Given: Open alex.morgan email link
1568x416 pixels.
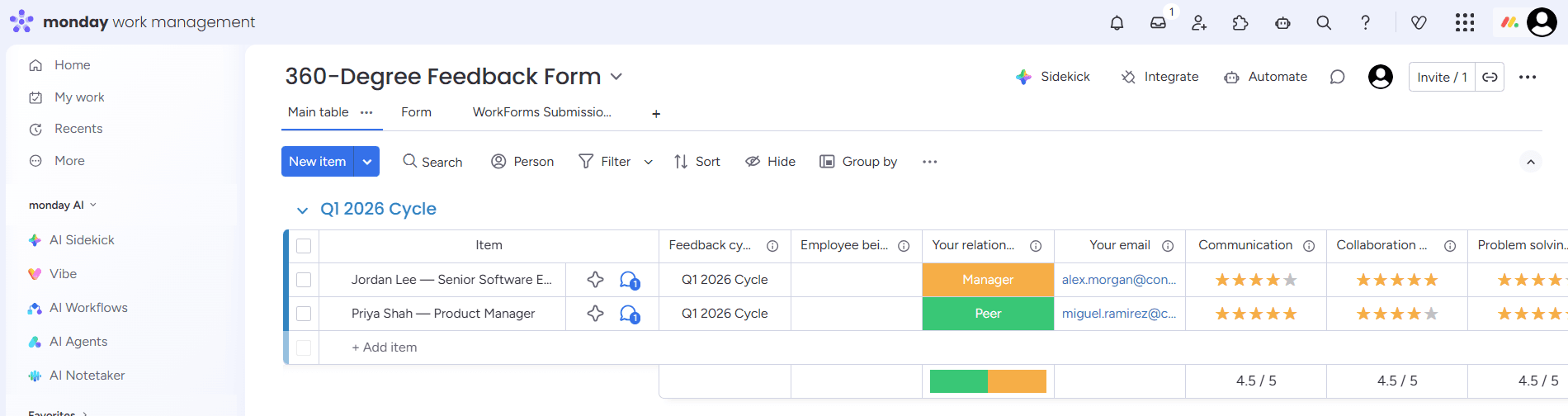Looking at the screenshot, I should (1118, 280).
